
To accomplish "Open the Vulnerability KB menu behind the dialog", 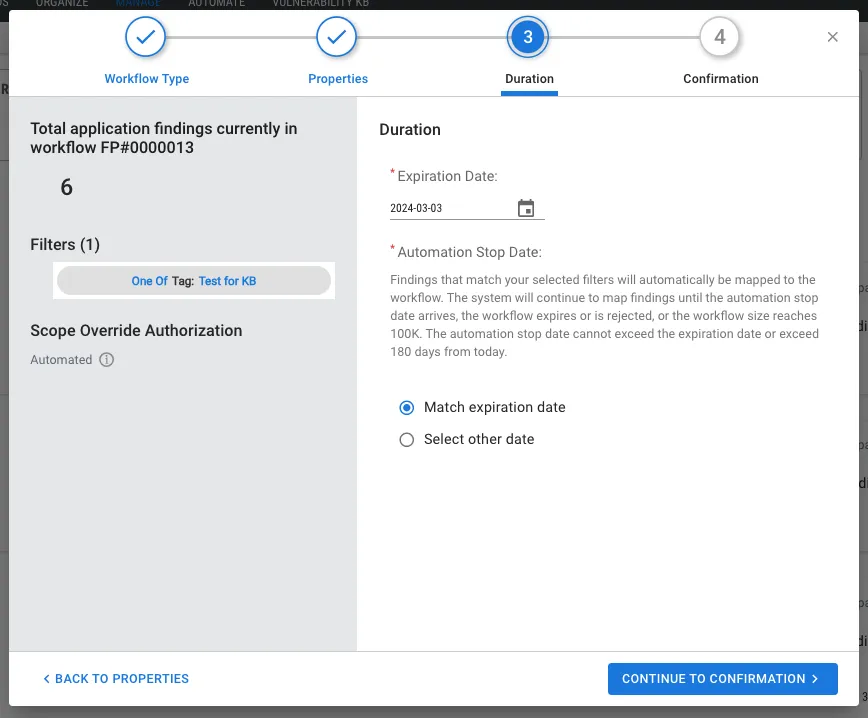I will (x=321, y=4).
